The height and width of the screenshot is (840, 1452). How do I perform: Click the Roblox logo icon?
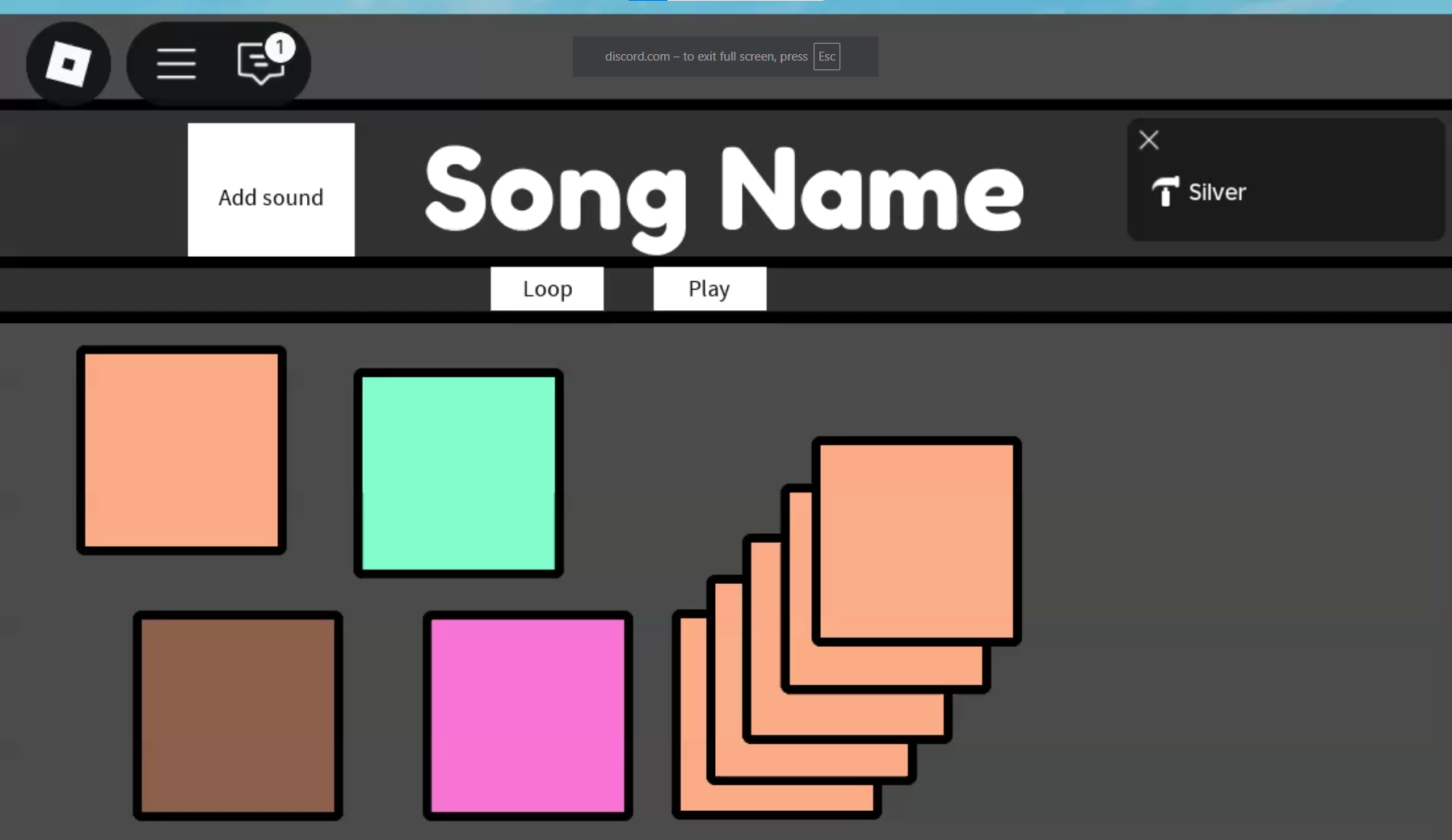(68, 63)
